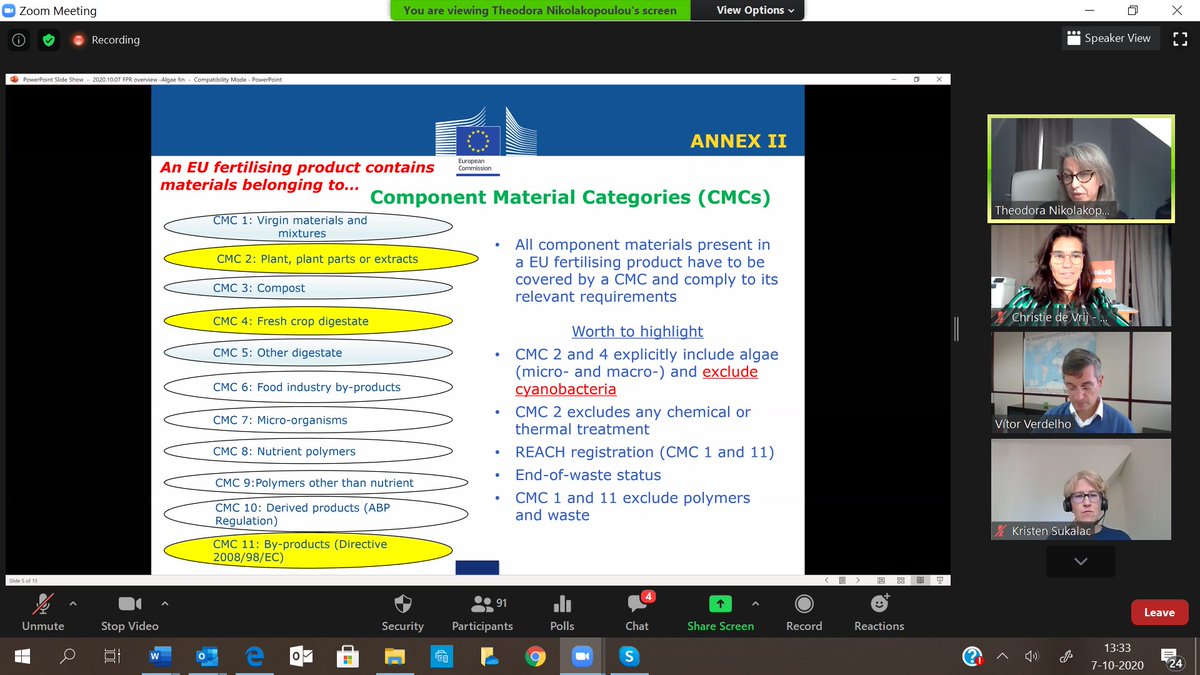Unmute your microphone

[42, 612]
